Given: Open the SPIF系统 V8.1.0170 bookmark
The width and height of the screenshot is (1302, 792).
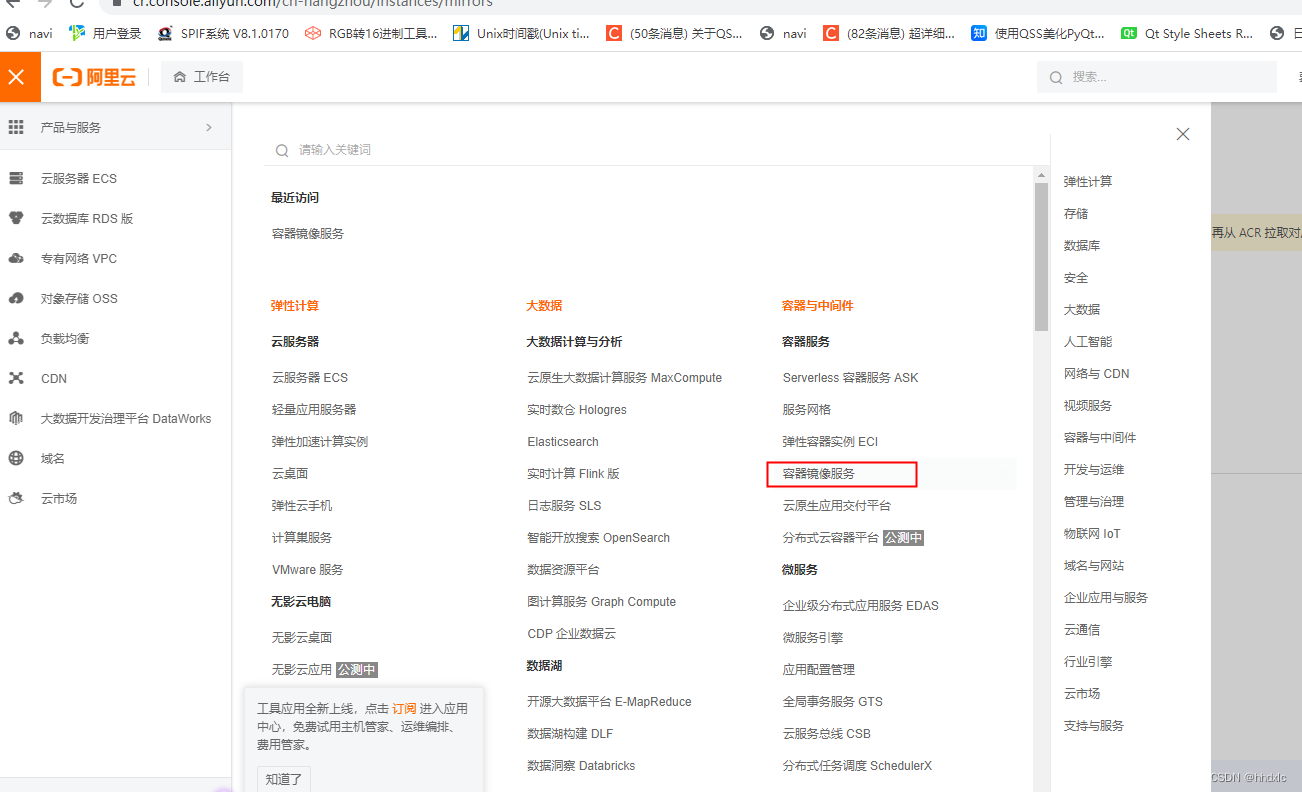Looking at the screenshot, I should click(223, 33).
